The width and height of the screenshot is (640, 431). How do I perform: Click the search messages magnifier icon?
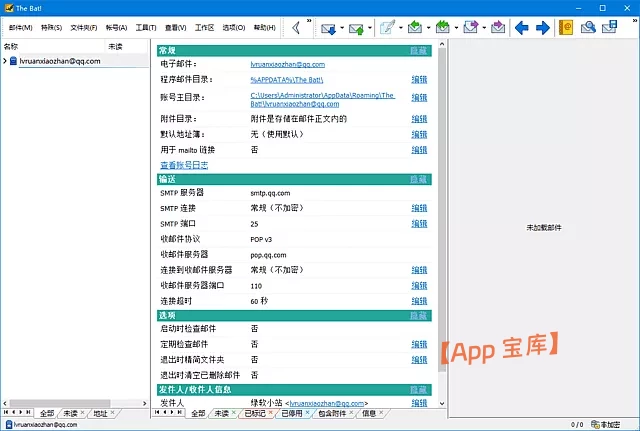point(589,28)
